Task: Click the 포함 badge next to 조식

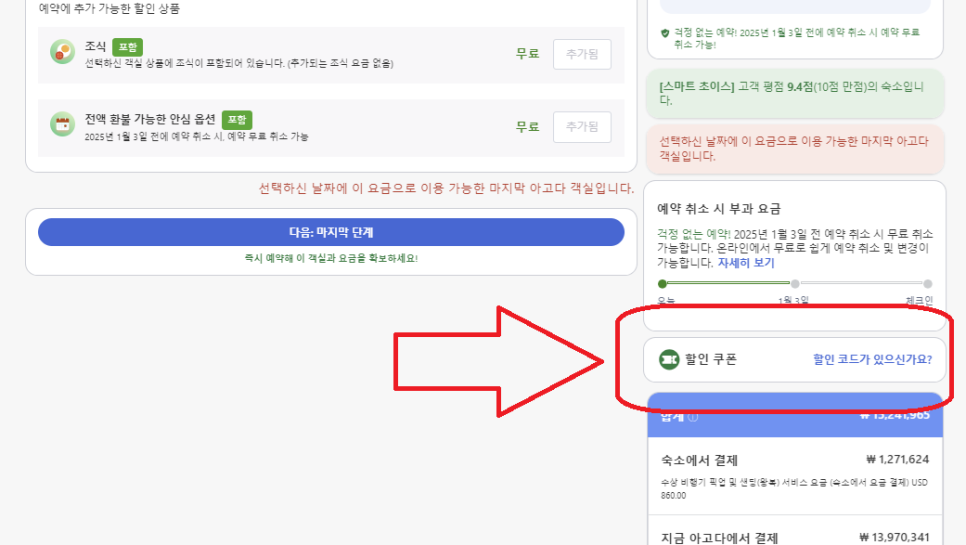Action: 128,47
